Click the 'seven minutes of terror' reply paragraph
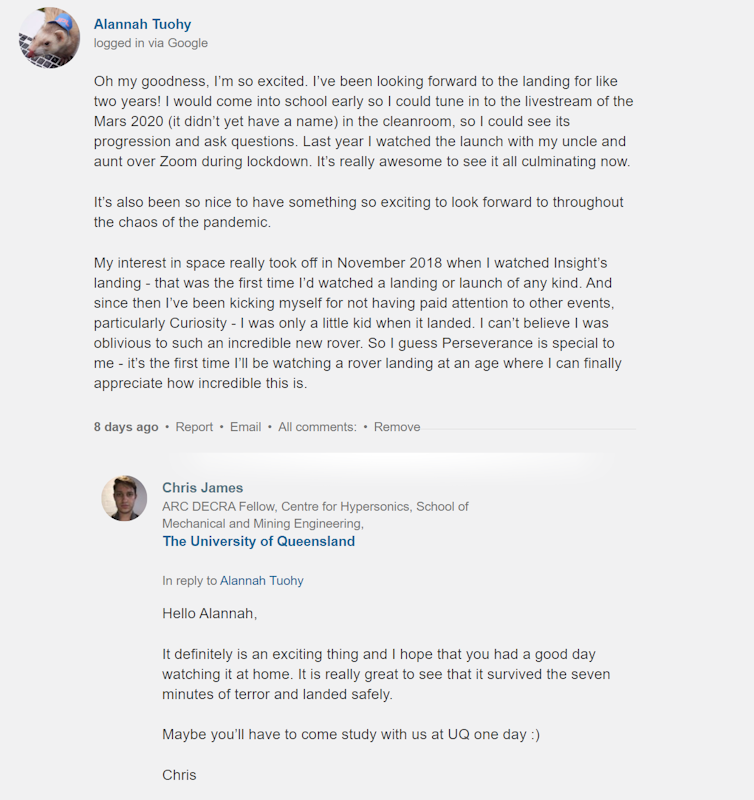 [x=386, y=674]
